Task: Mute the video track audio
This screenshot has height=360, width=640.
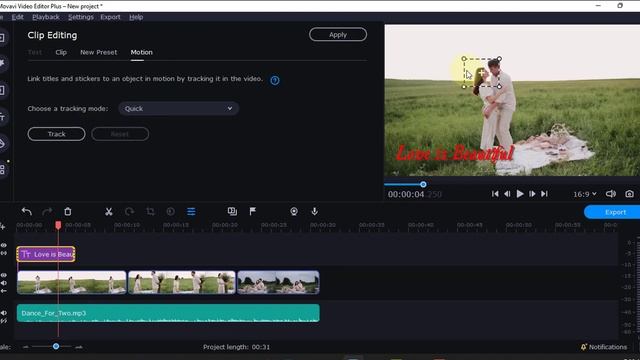Action: 4,283
